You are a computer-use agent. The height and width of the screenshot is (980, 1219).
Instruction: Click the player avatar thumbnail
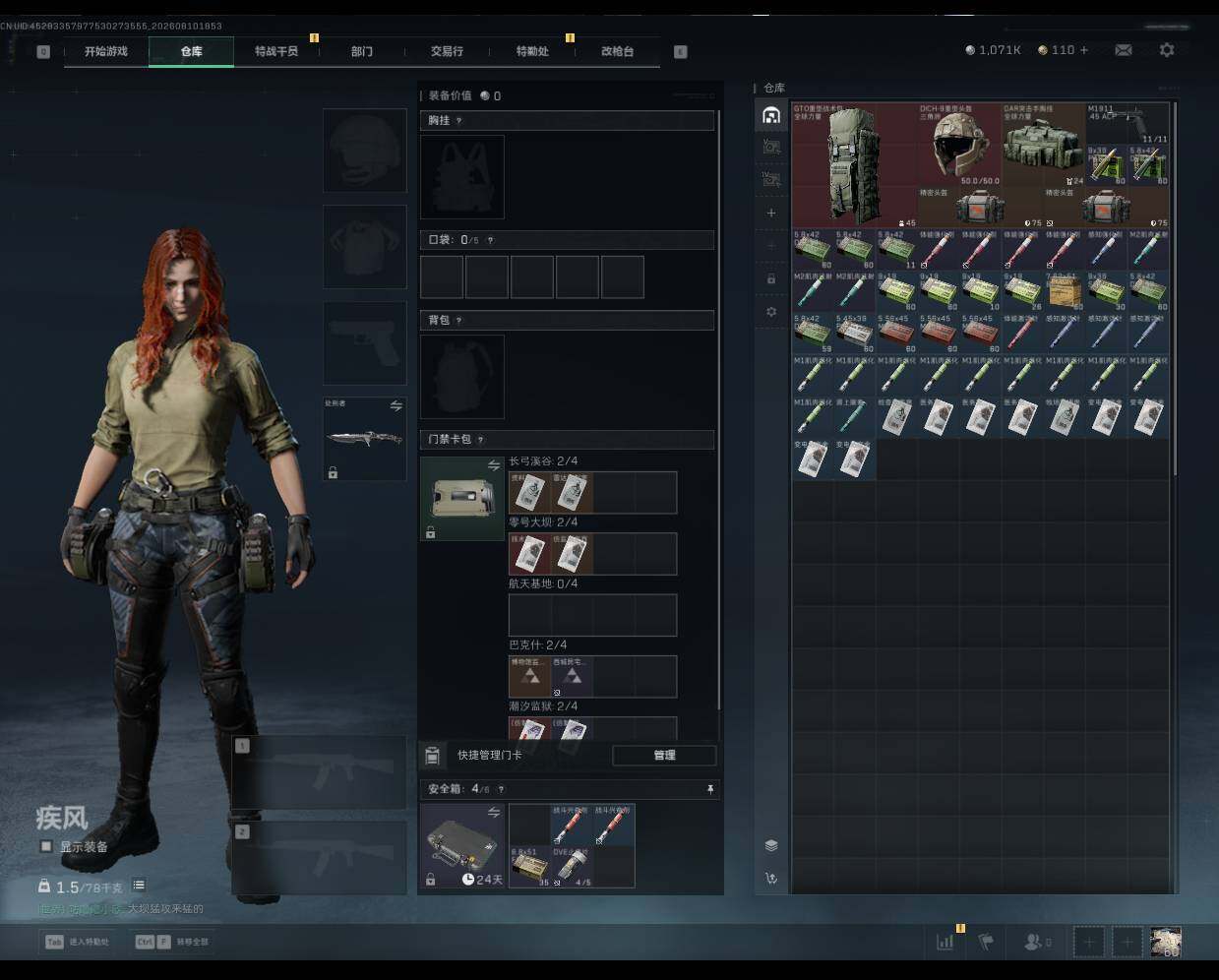coord(1166,942)
